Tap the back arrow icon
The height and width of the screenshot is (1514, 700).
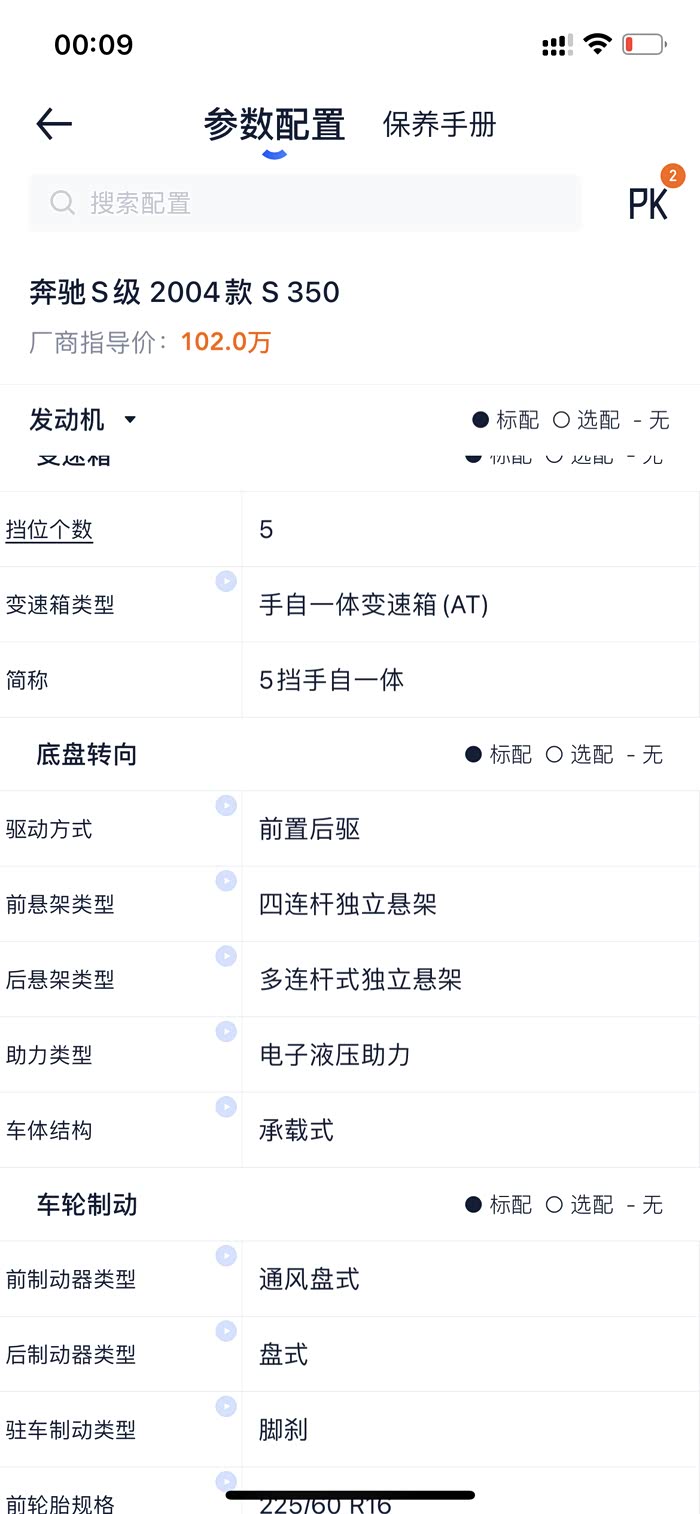pos(54,124)
